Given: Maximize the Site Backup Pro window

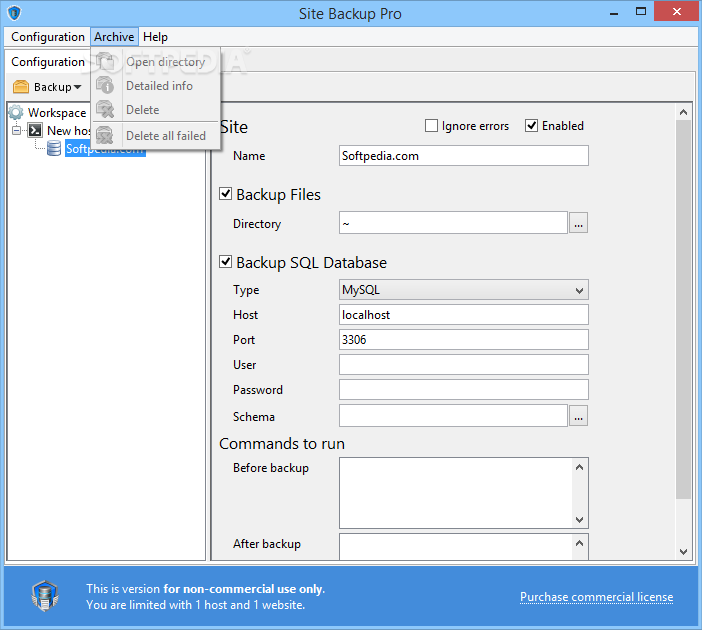Looking at the screenshot, I should (641, 12).
